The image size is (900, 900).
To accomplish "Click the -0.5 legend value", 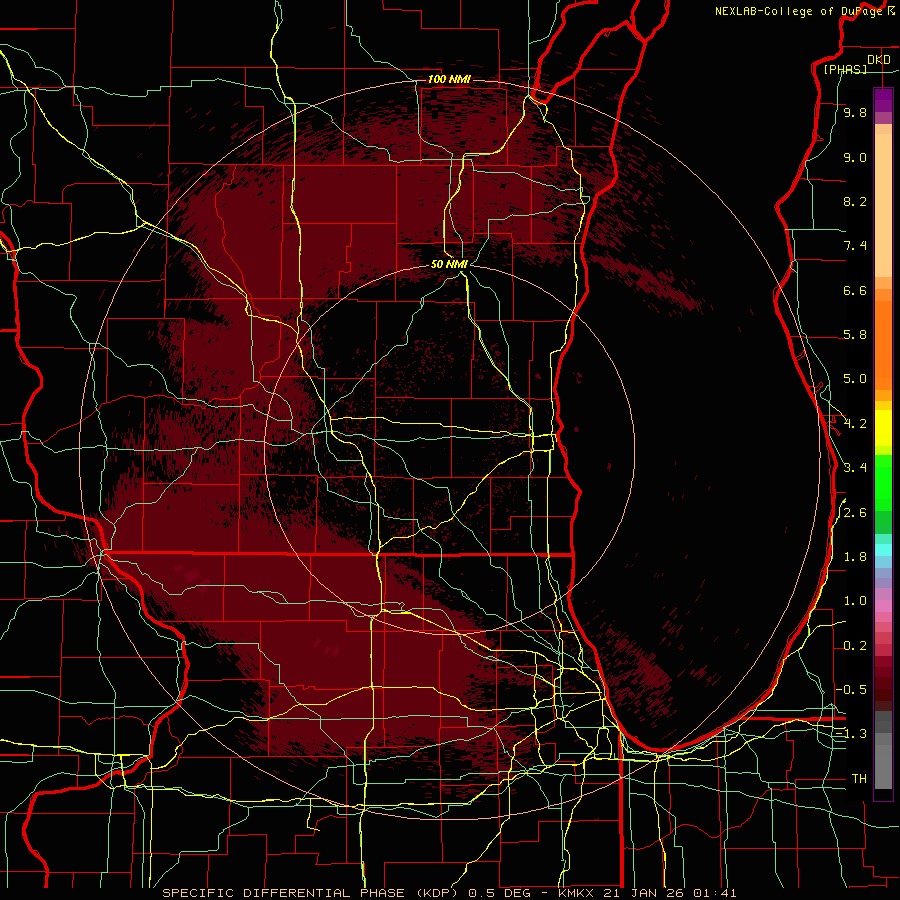I will coord(851,689).
